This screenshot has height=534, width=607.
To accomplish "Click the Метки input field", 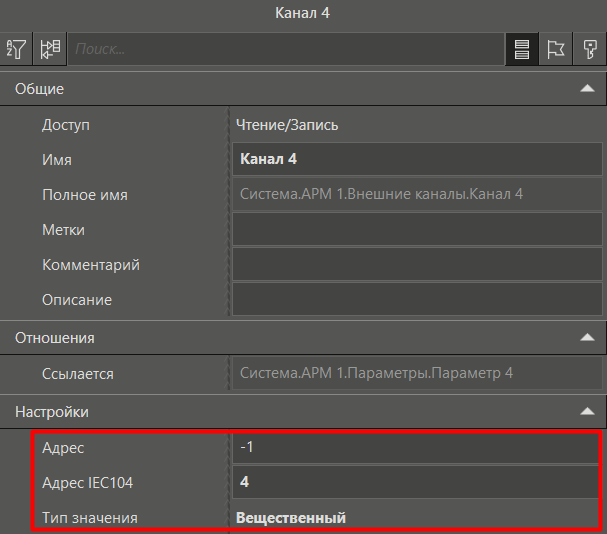I will (416, 229).
